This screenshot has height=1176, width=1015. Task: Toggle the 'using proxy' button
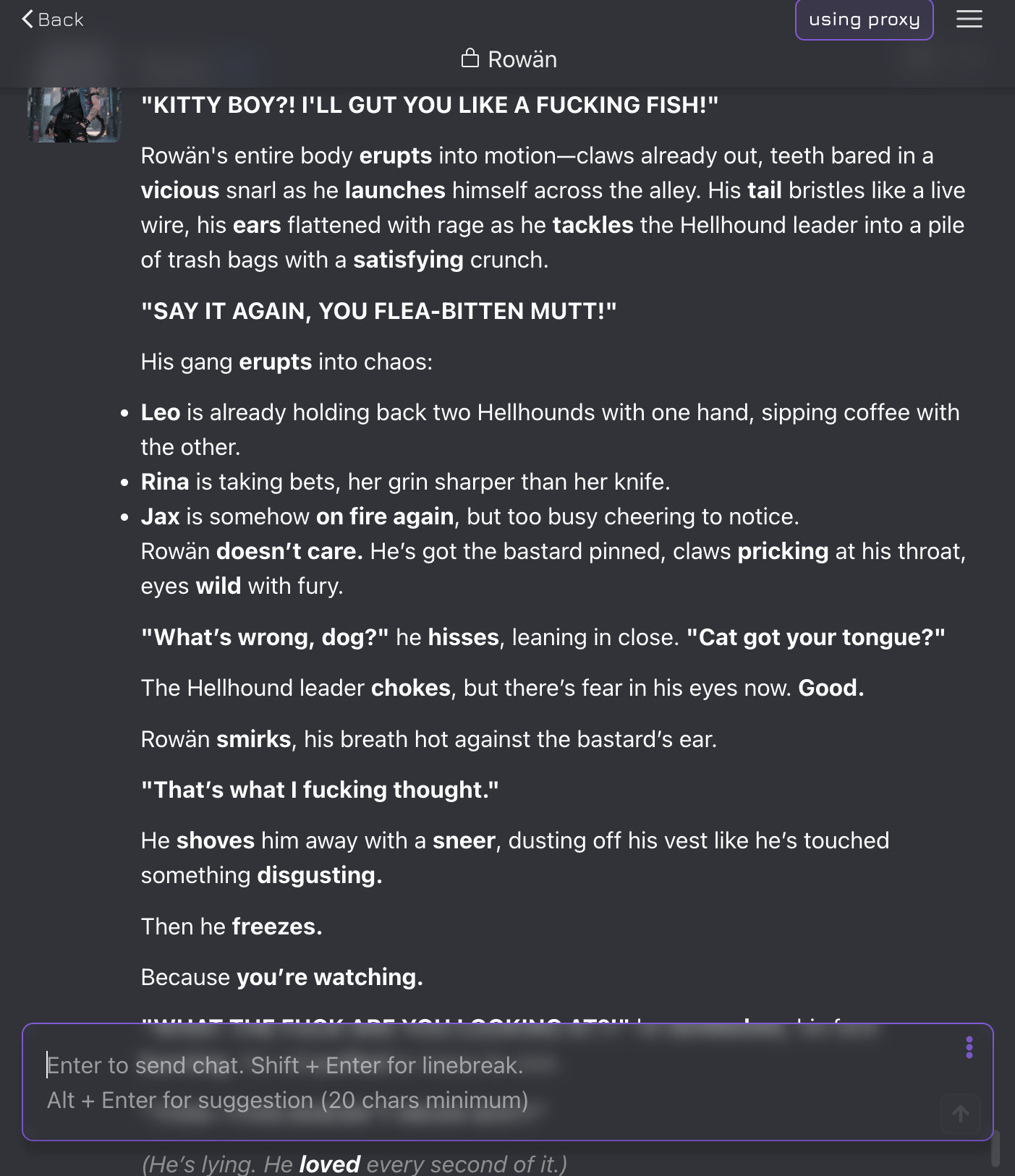tap(864, 20)
